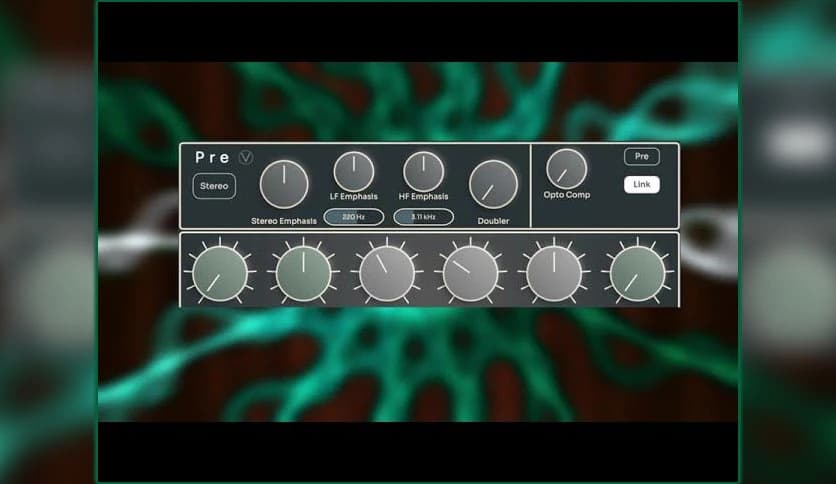Click the Doubler label
Viewport: 836px width, 484px height.
click(493, 221)
